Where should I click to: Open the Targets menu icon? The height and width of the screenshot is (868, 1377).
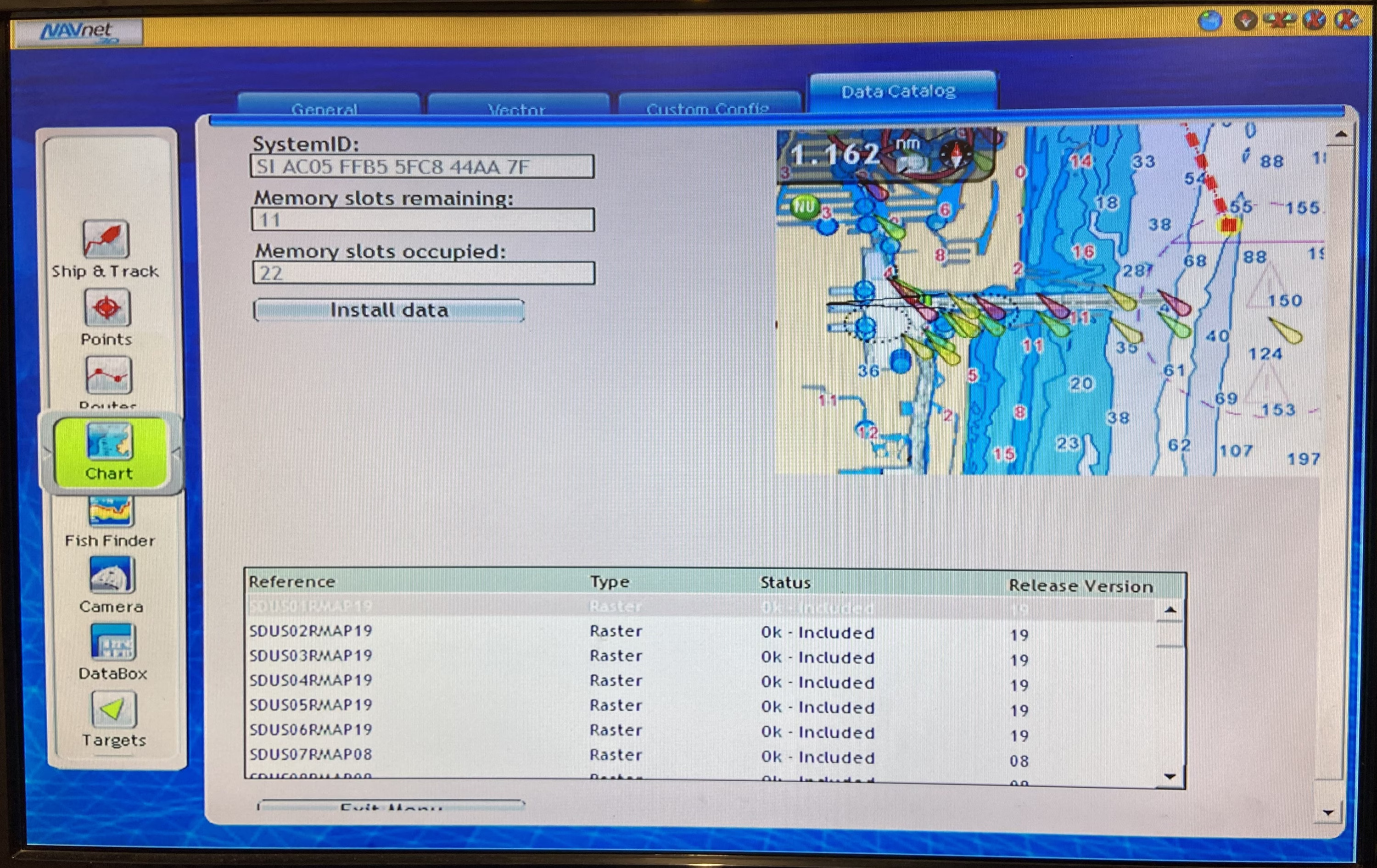click(114, 709)
